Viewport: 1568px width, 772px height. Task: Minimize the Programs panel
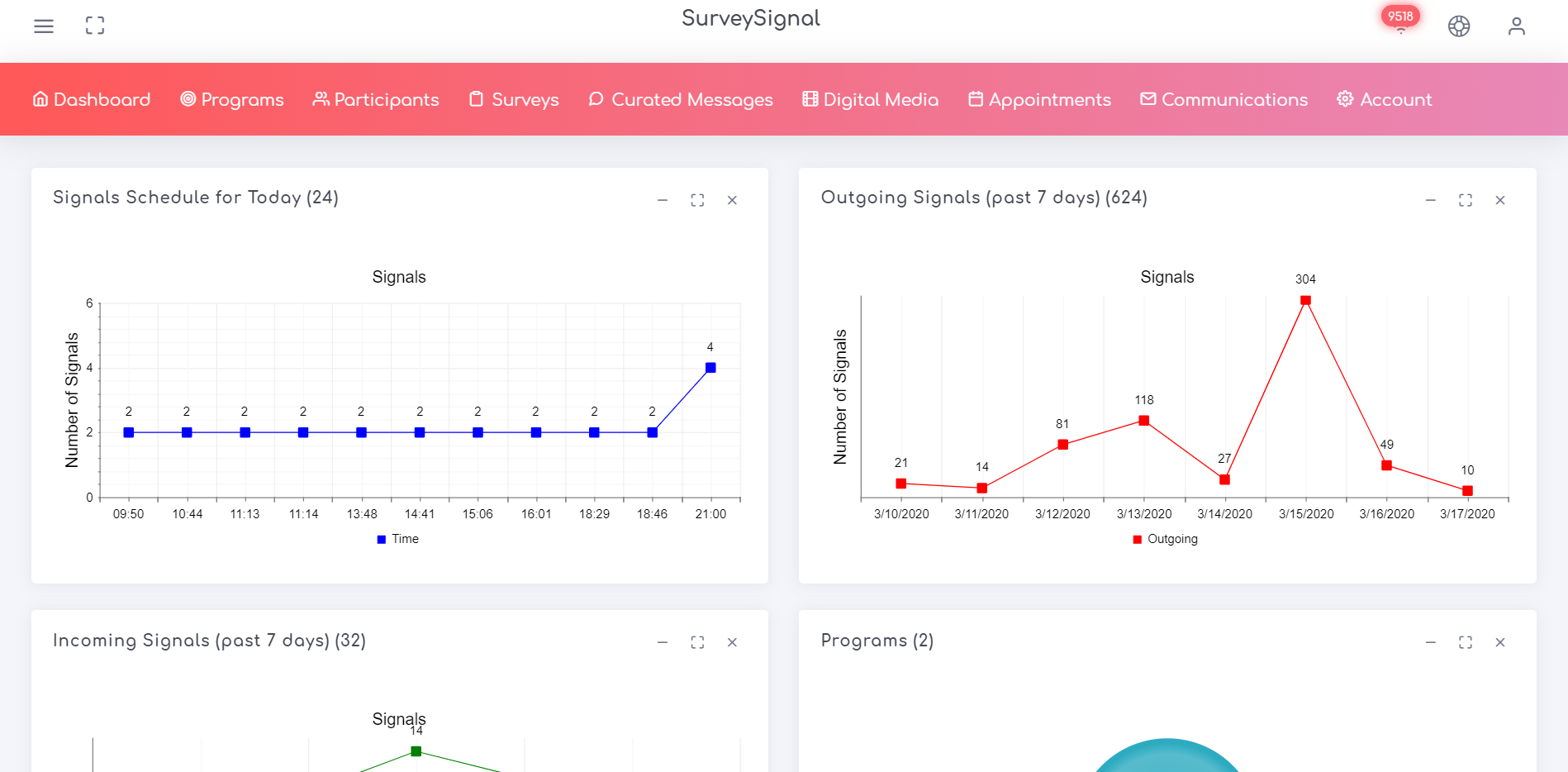[x=1431, y=642]
